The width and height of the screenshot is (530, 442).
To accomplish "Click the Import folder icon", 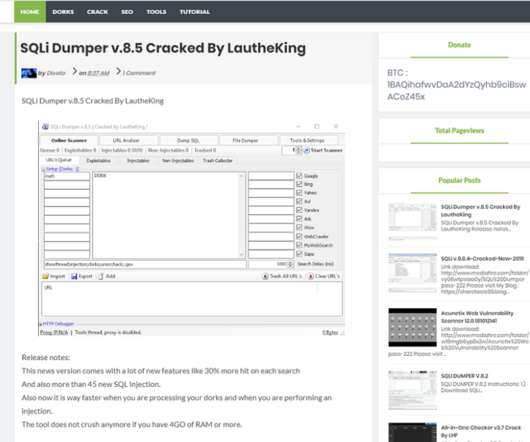I will pyautogui.click(x=46, y=276).
